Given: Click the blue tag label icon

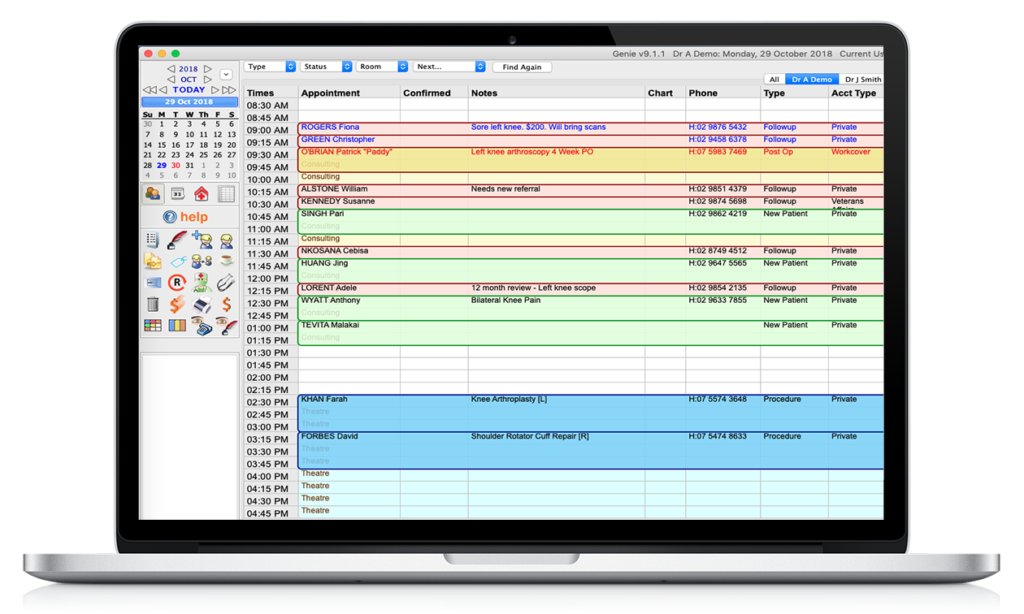Looking at the screenshot, I should coord(178,261).
